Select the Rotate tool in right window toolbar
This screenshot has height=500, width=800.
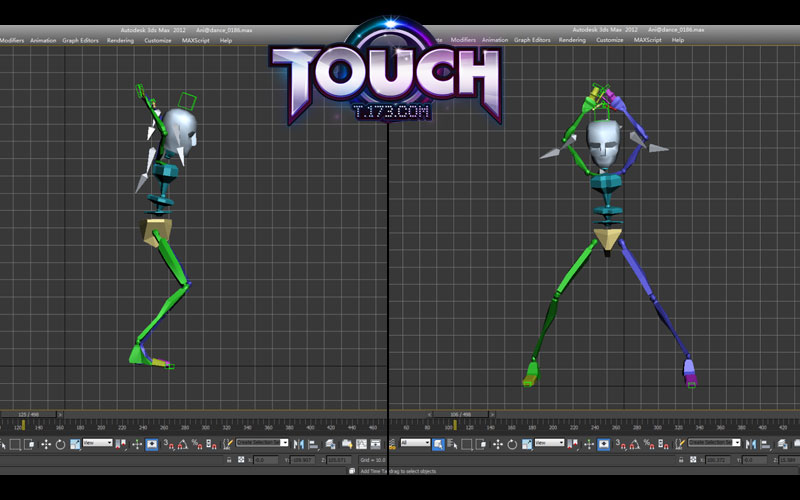coord(512,444)
